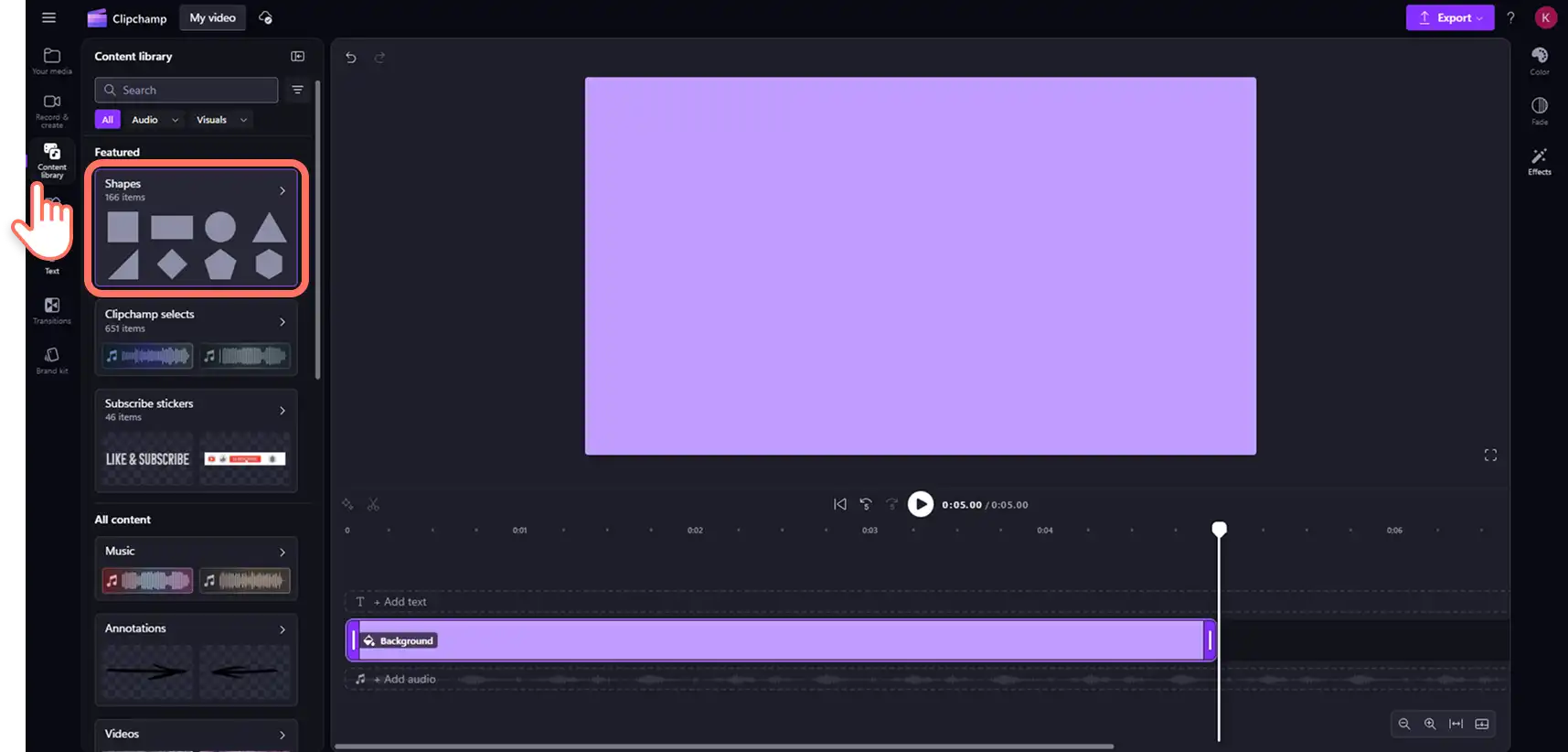Click the content library Search field
This screenshot has width=1568, height=752.
point(187,90)
